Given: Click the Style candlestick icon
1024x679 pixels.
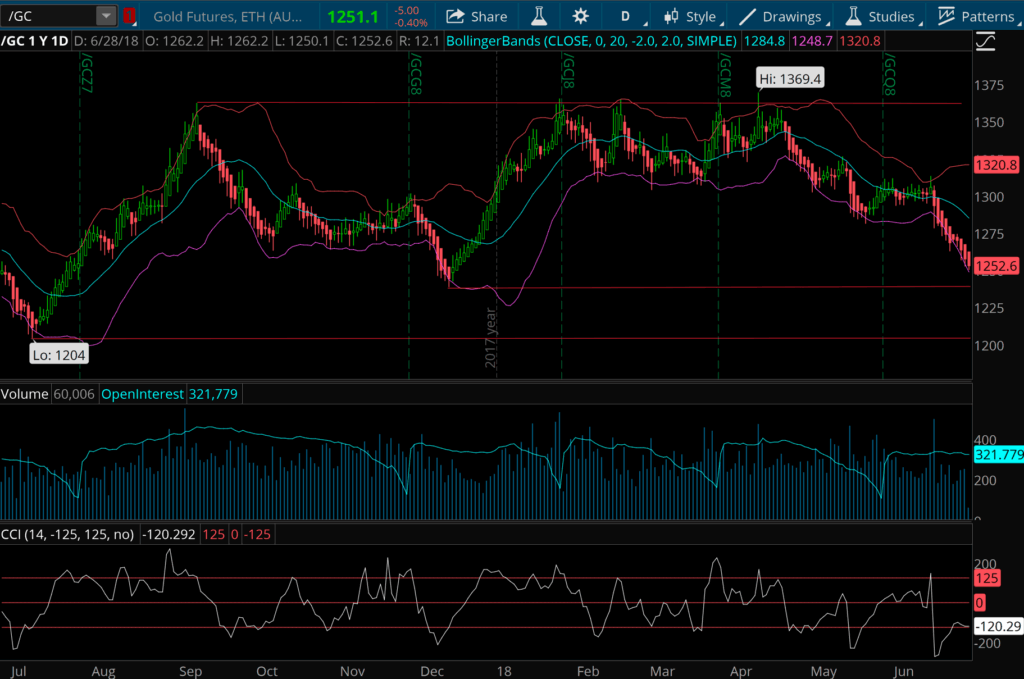Looking at the screenshot, I should pos(670,16).
